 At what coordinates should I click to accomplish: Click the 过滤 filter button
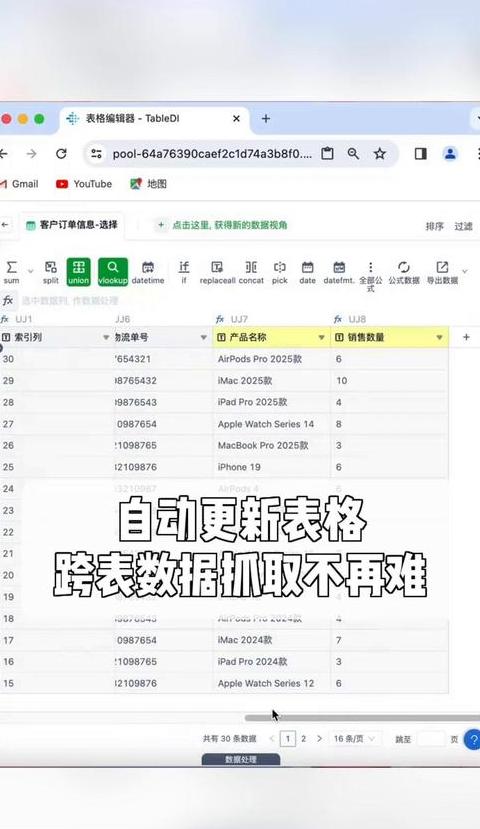point(463,226)
